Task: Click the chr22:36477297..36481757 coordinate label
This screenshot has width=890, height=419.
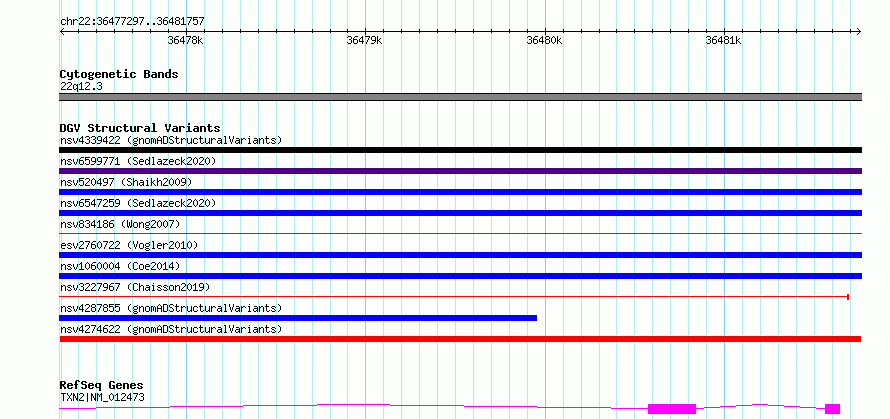Action: click(x=132, y=22)
